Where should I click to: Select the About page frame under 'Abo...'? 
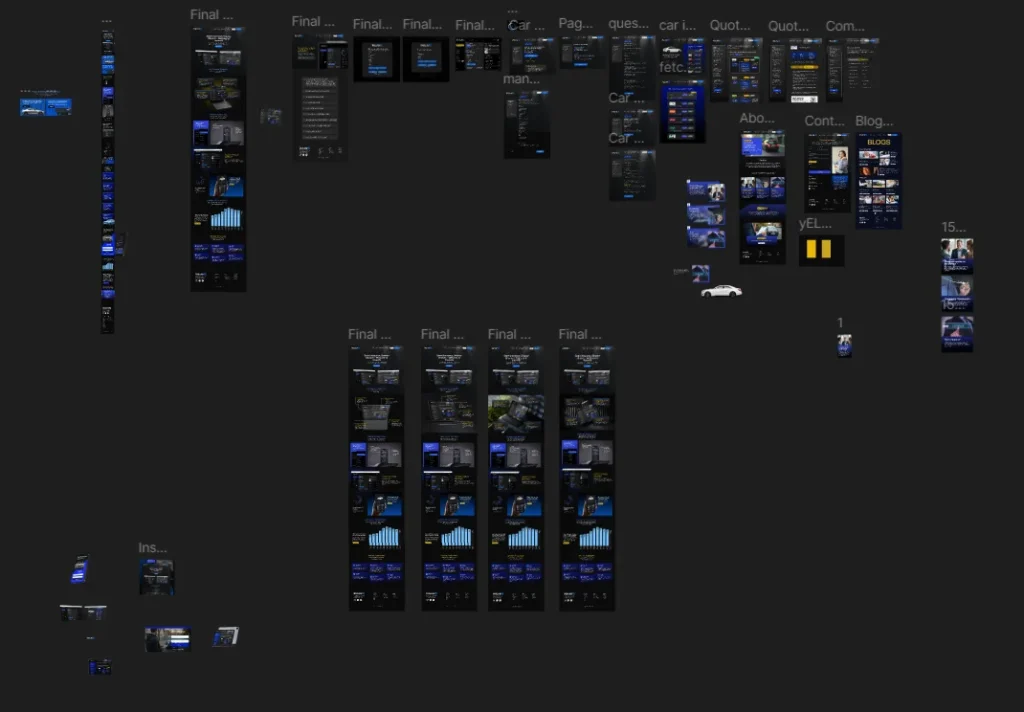point(762,197)
